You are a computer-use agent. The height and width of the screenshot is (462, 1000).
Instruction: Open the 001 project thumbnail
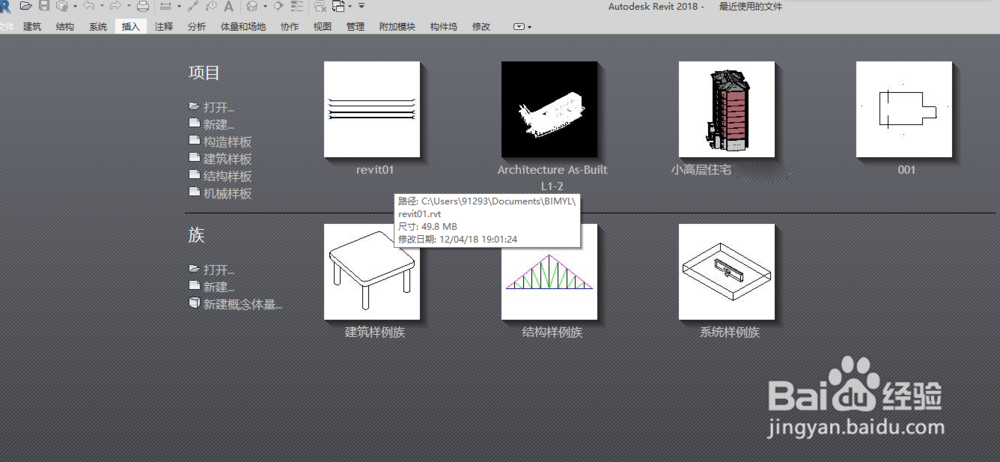coord(904,109)
